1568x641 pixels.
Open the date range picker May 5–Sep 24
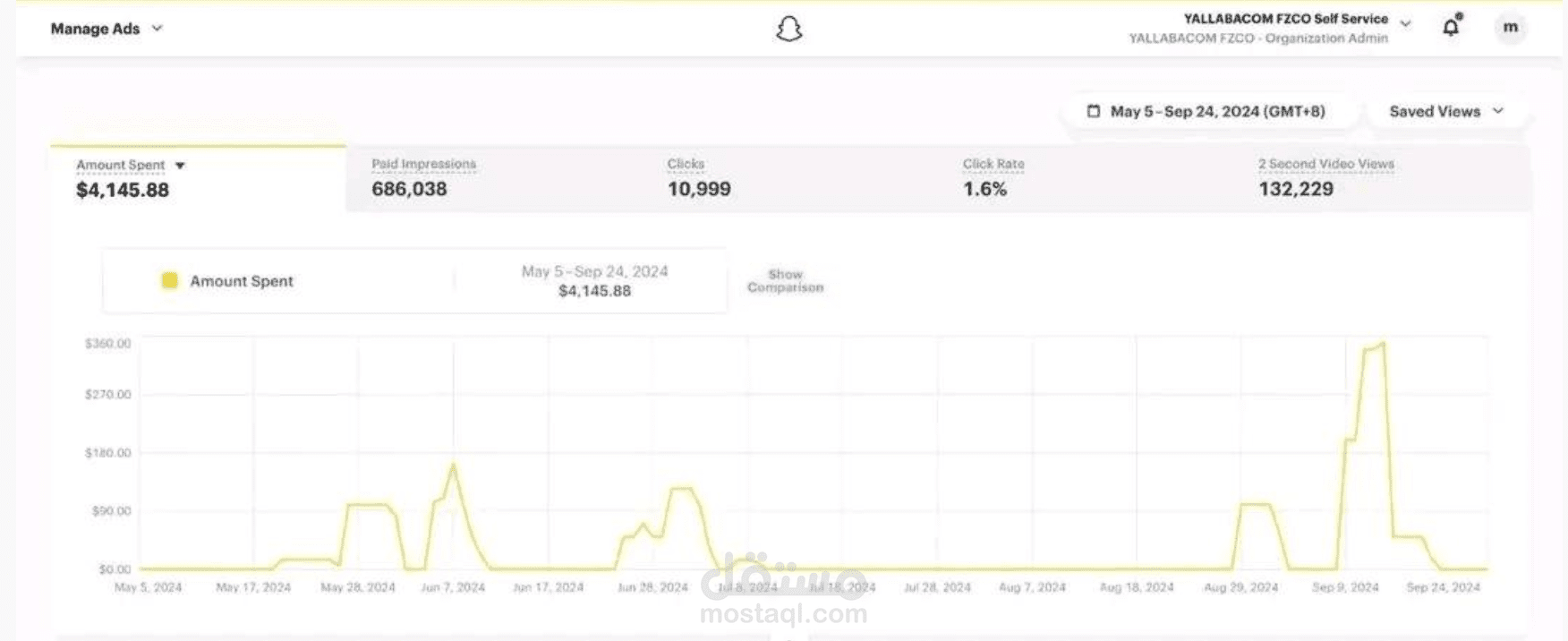pyautogui.click(x=1206, y=112)
